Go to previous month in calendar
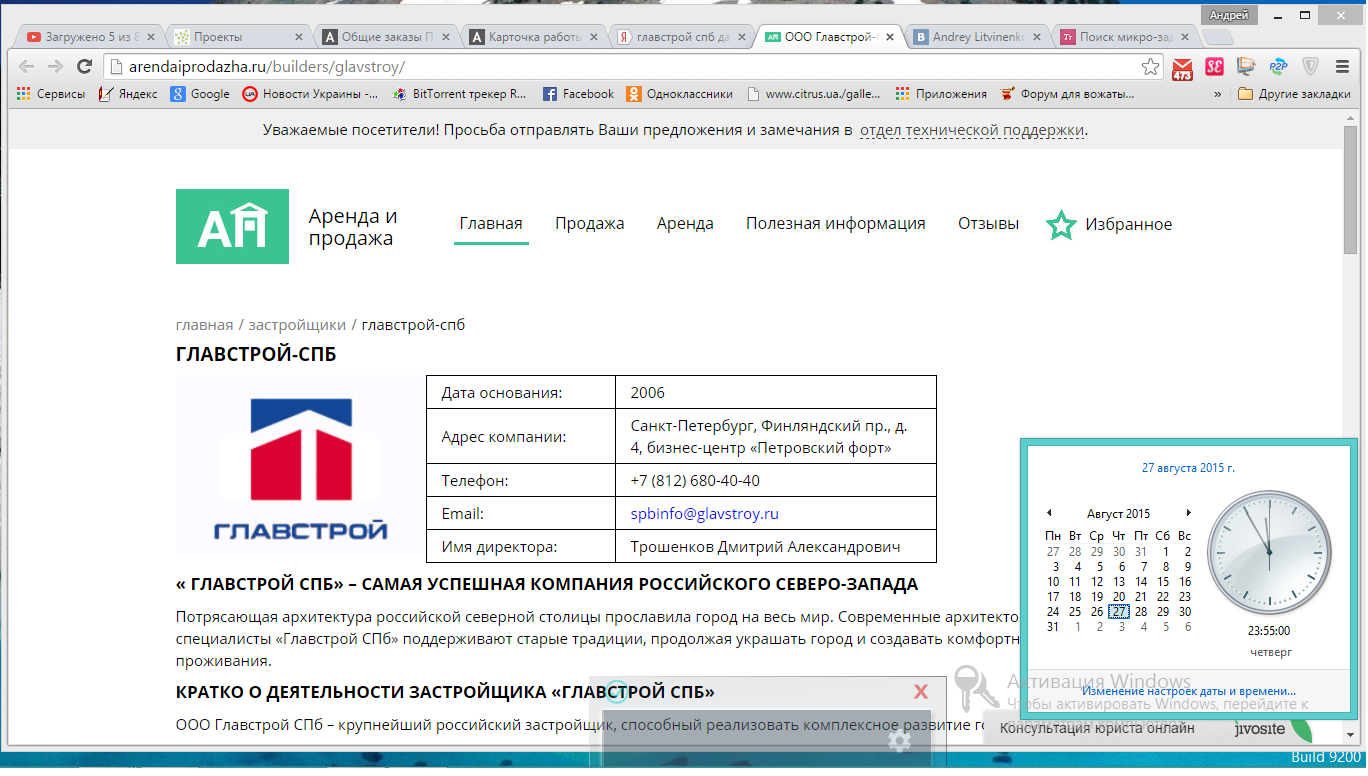 (x=1049, y=513)
